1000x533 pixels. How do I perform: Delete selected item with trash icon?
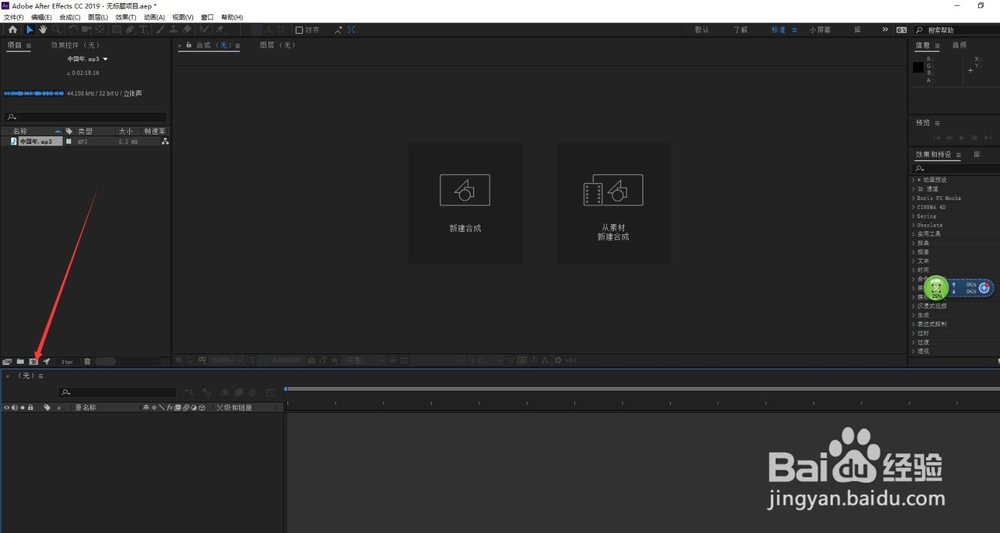(x=87, y=361)
